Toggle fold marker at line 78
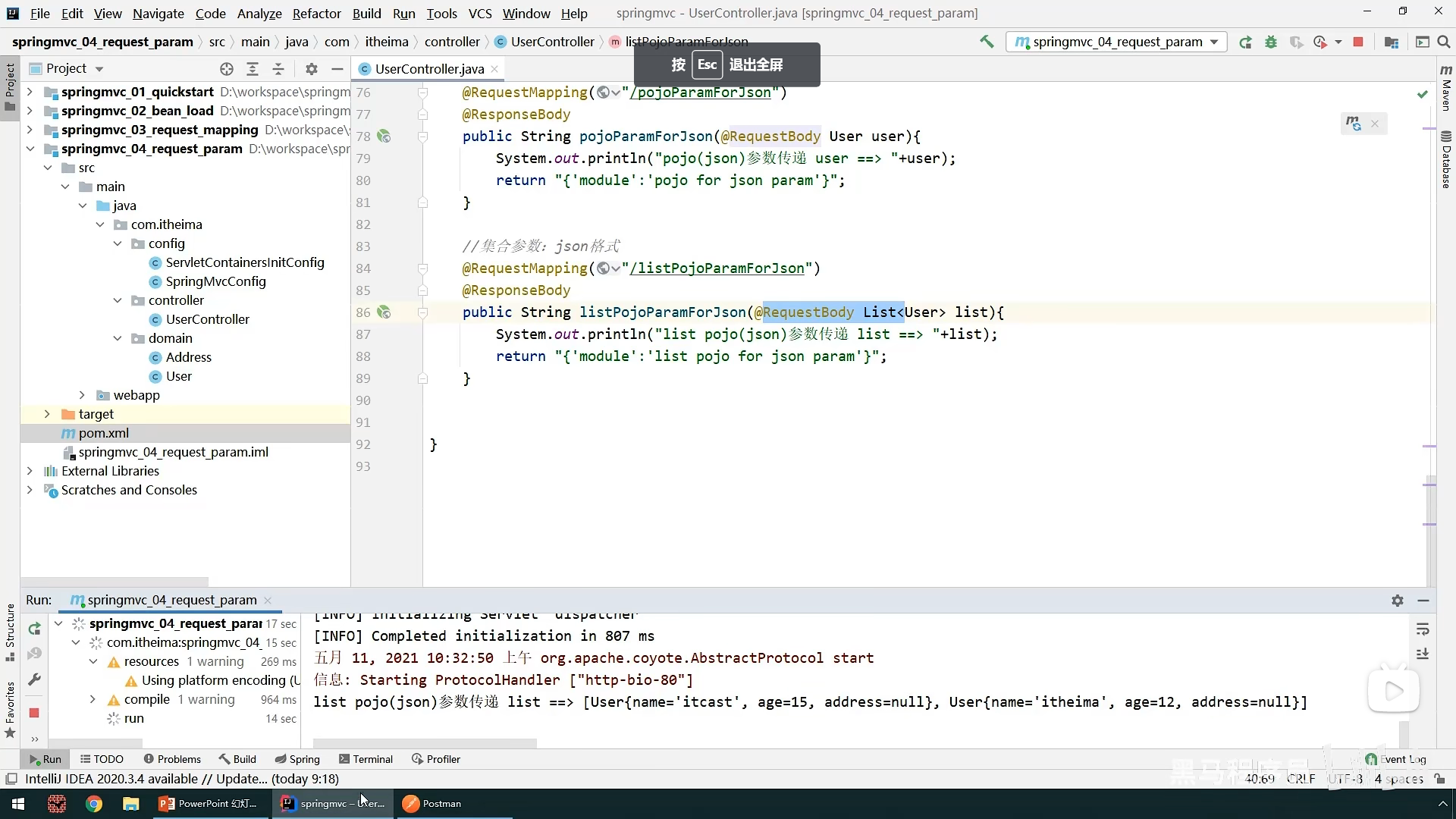Image resolution: width=1456 pixels, height=819 pixels. 423,136
